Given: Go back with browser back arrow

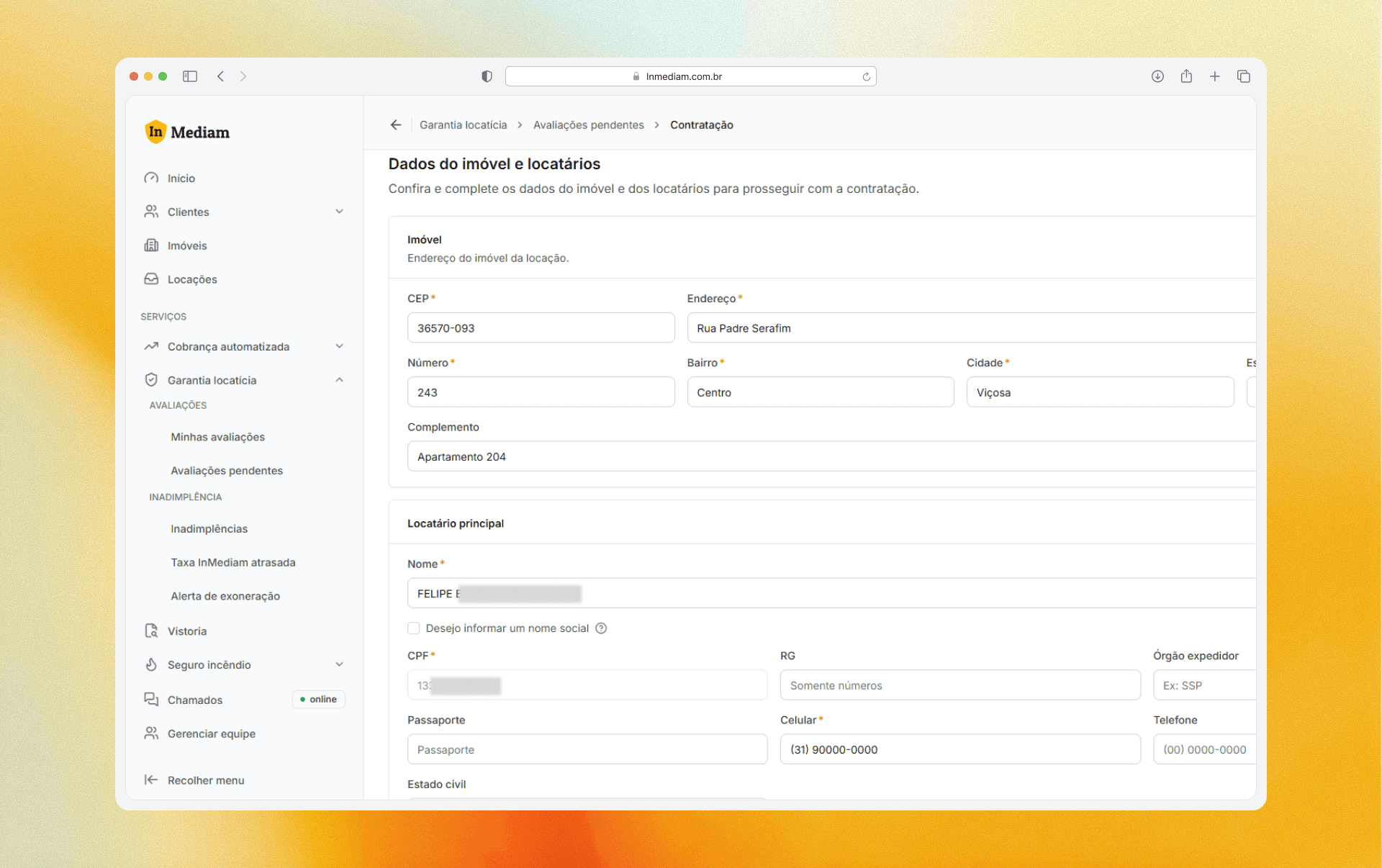Looking at the screenshot, I should tap(221, 76).
